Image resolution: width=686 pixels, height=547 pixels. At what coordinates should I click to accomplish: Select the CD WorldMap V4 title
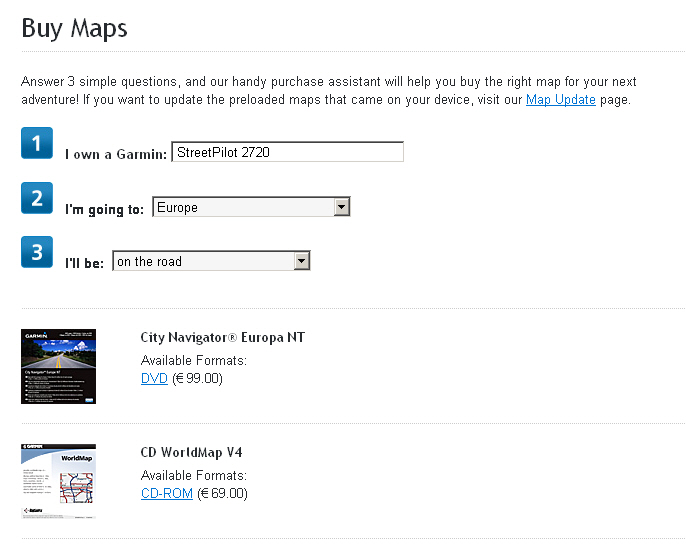click(x=191, y=453)
